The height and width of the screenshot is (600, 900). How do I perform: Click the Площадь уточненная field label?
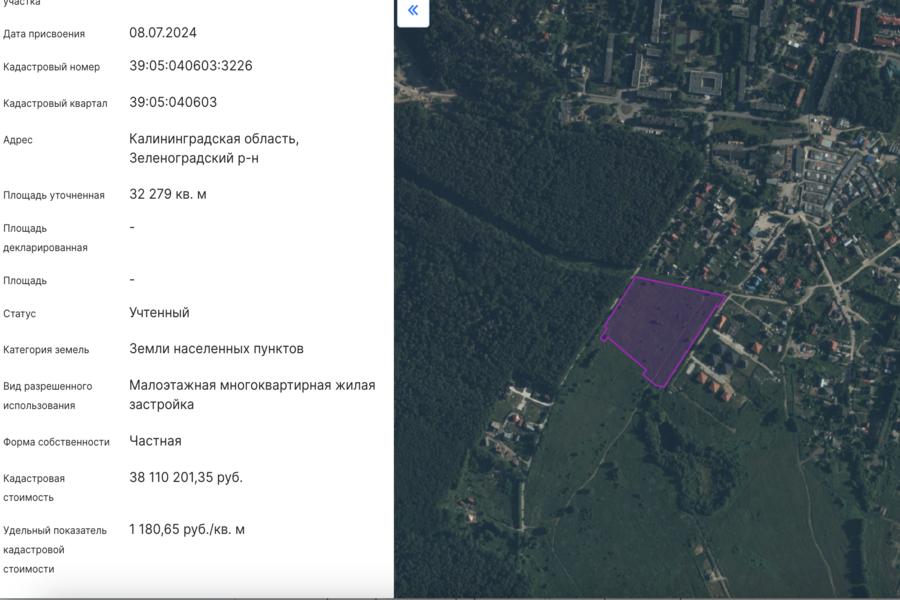(x=54, y=196)
